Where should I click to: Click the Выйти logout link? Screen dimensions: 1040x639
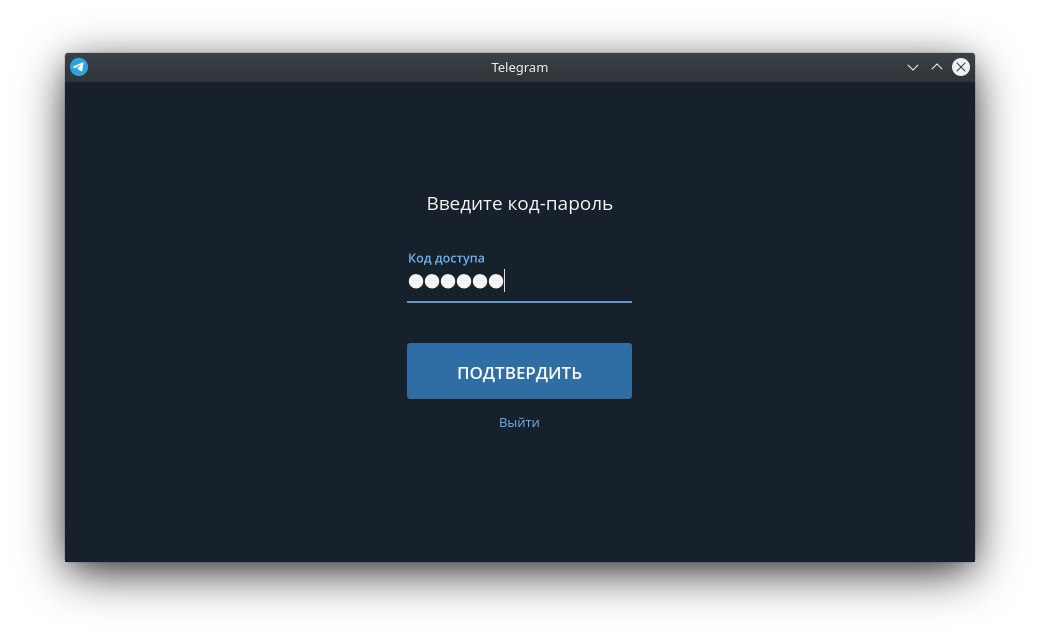(x=519, y=423)
